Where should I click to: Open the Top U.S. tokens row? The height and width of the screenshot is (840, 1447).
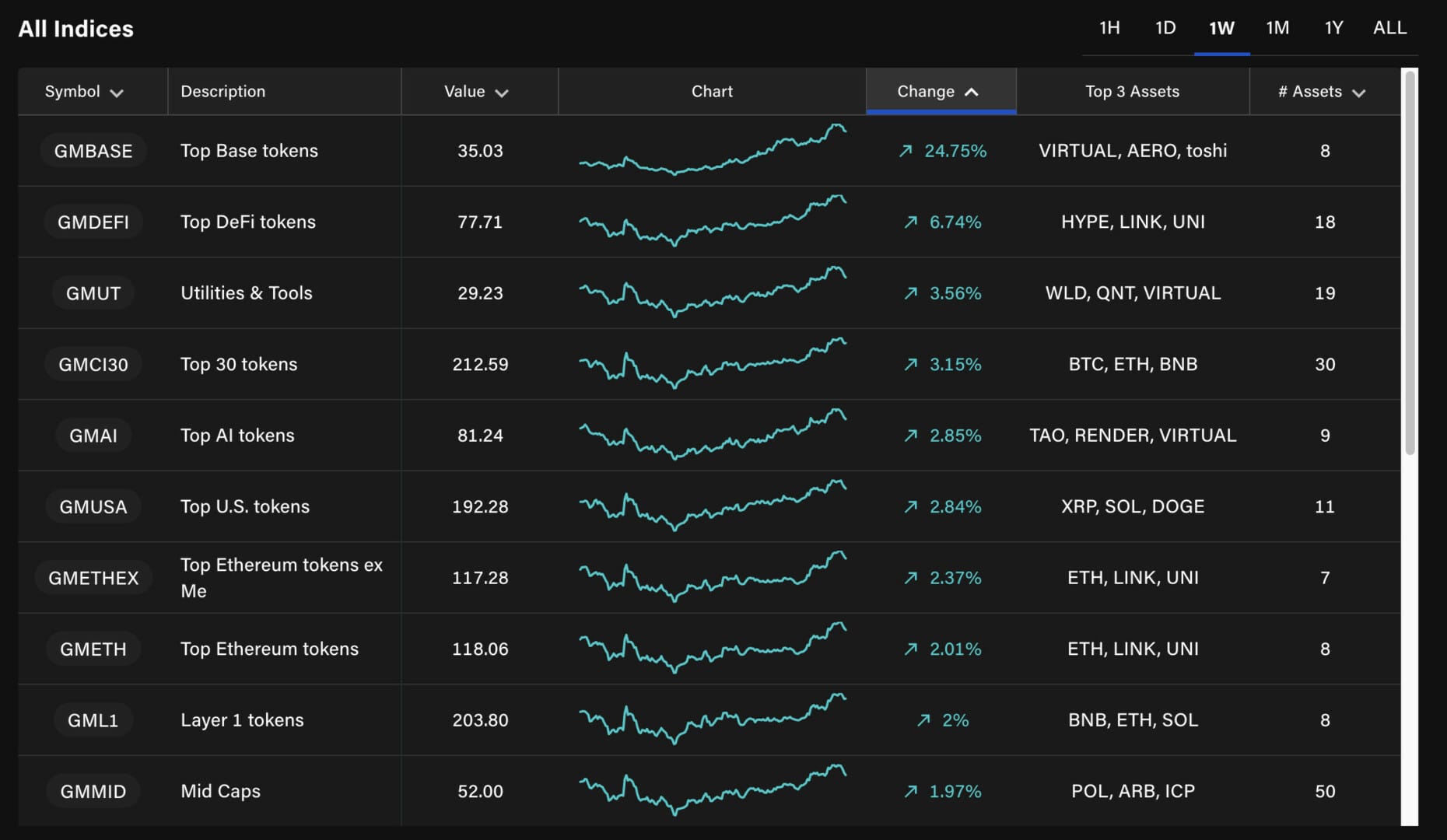[245, 506]
